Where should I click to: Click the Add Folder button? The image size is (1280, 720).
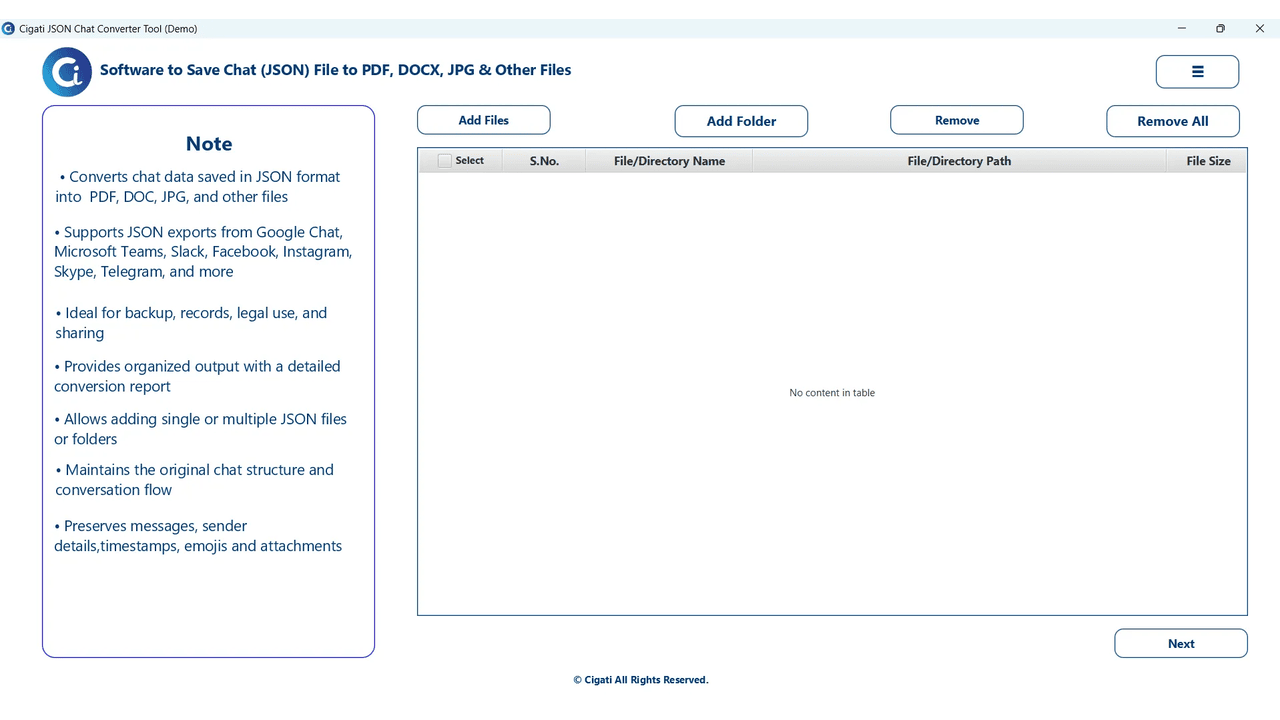click(741, 121)
